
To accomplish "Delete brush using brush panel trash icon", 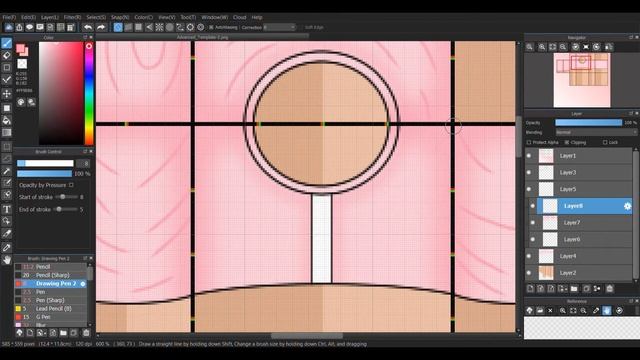I will tap(86, 333).
